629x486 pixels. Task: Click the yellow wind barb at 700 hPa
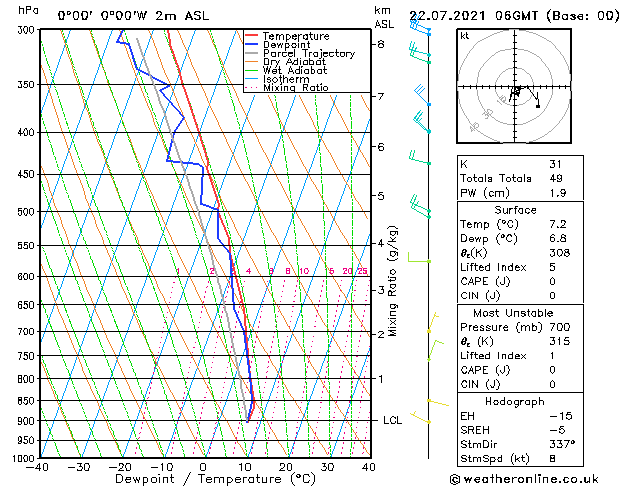[x=433, y=323]
